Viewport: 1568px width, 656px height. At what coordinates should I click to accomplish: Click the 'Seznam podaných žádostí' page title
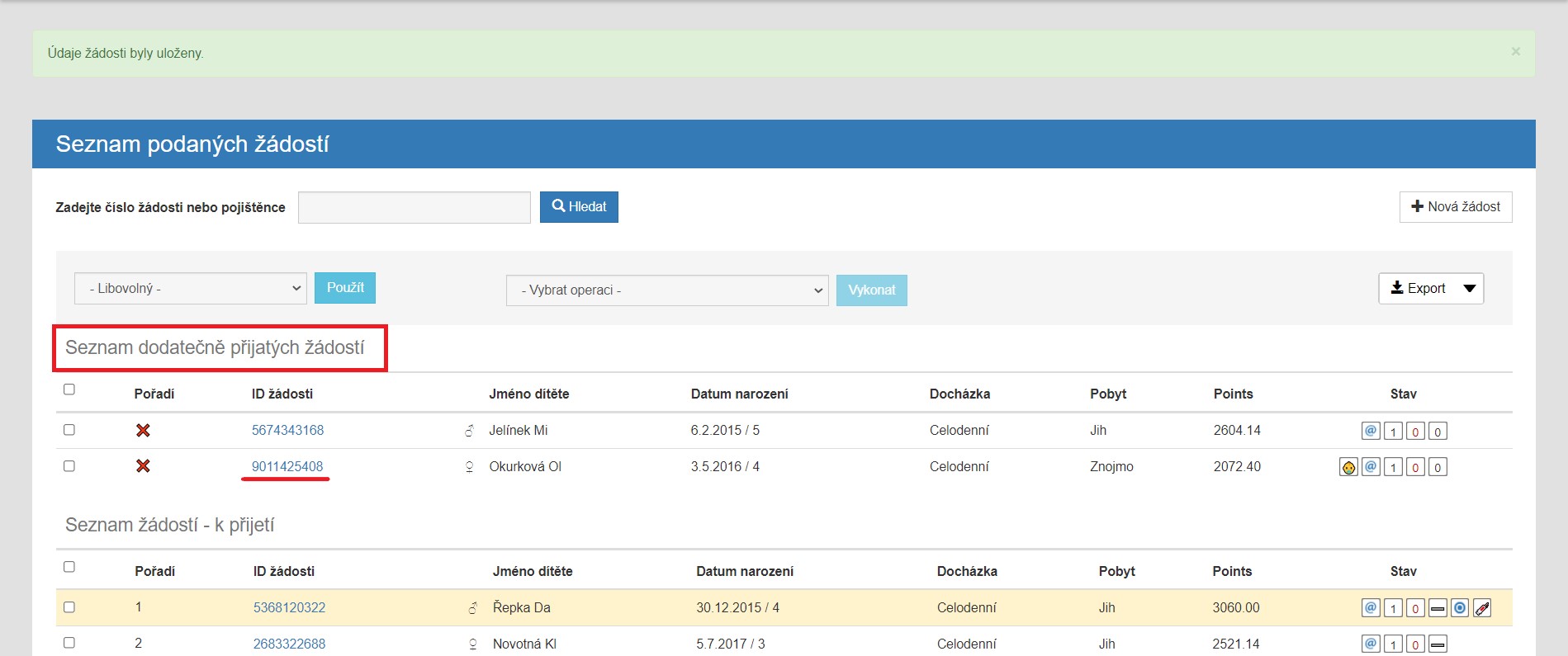tap(192, 144)
